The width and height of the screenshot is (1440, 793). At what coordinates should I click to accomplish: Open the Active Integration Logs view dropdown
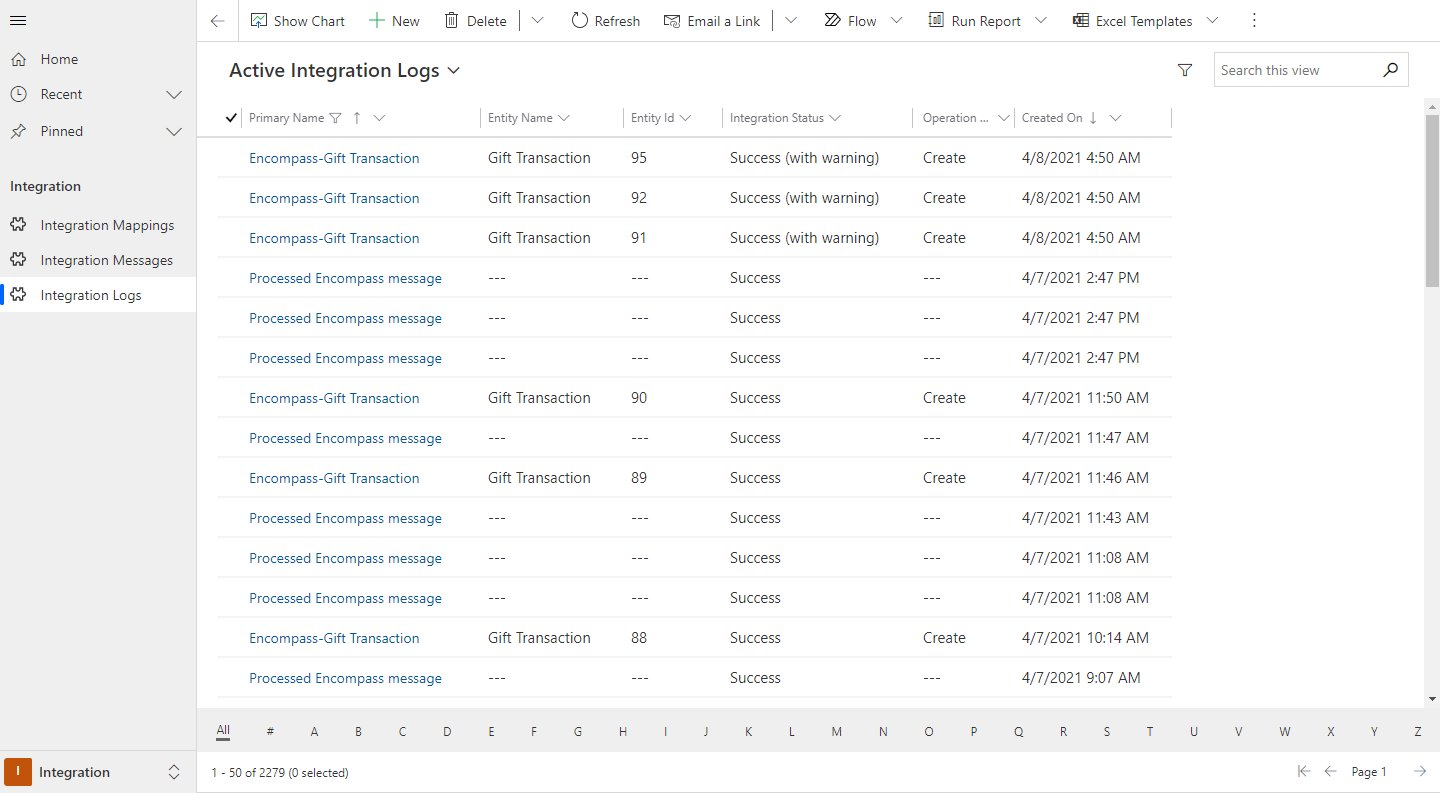coord(454,71)
